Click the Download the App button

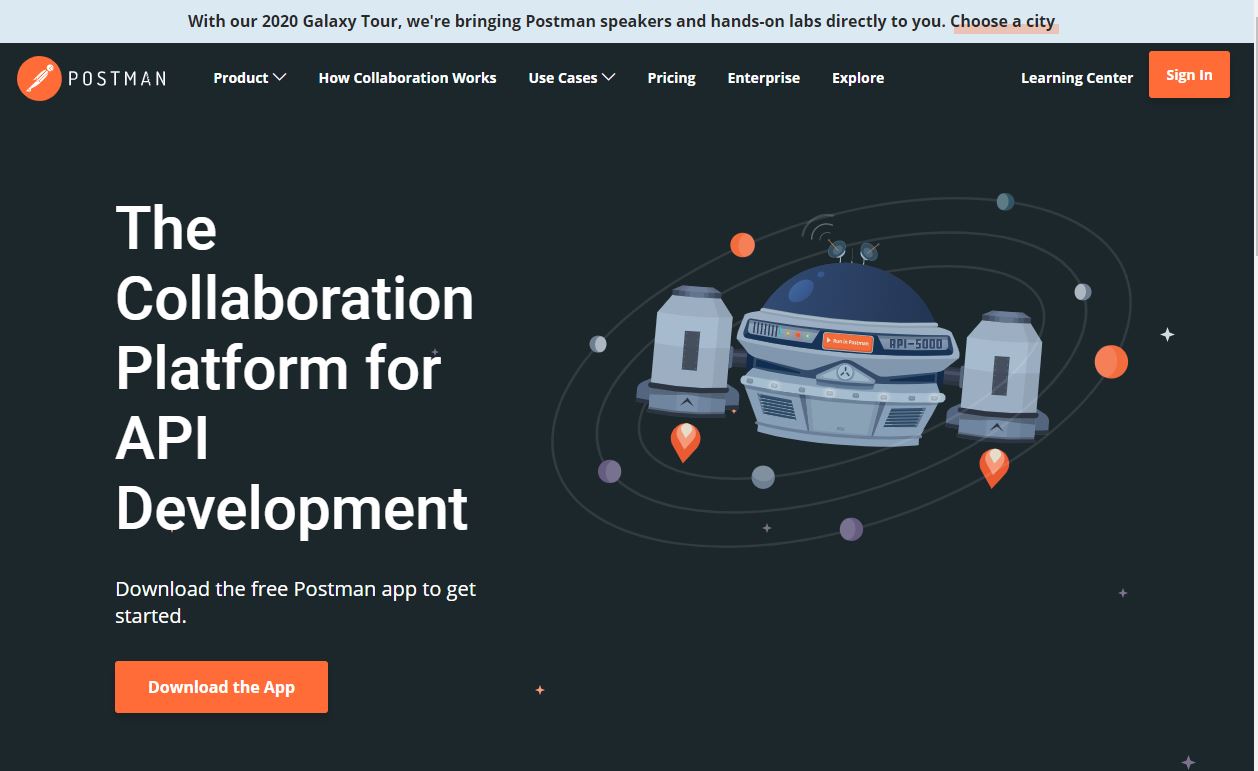pyautogui.click(x=221, y=687)
